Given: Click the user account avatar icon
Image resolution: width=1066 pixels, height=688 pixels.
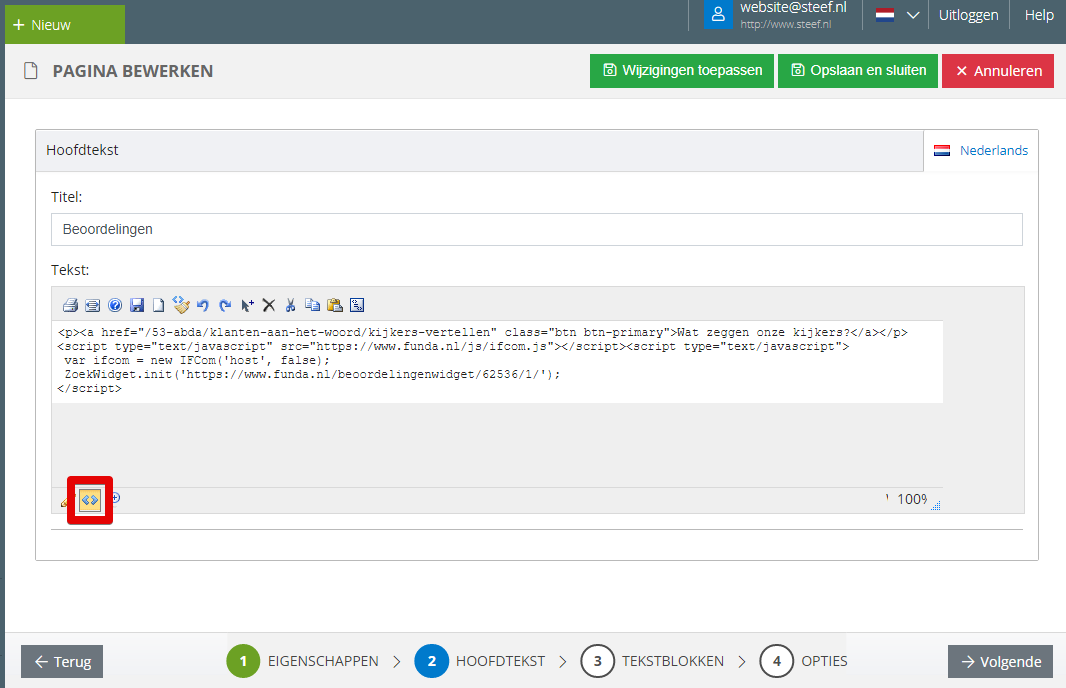Looking at the screenshot, I should [718, 14].
